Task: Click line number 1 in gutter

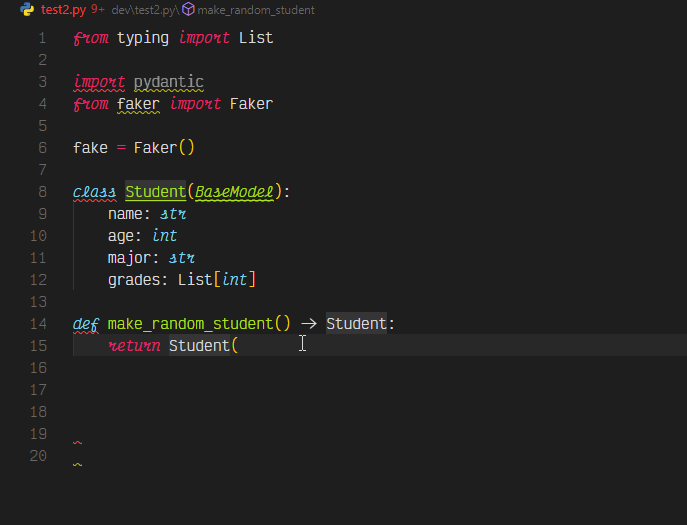Action: click(x=42, y=38)
